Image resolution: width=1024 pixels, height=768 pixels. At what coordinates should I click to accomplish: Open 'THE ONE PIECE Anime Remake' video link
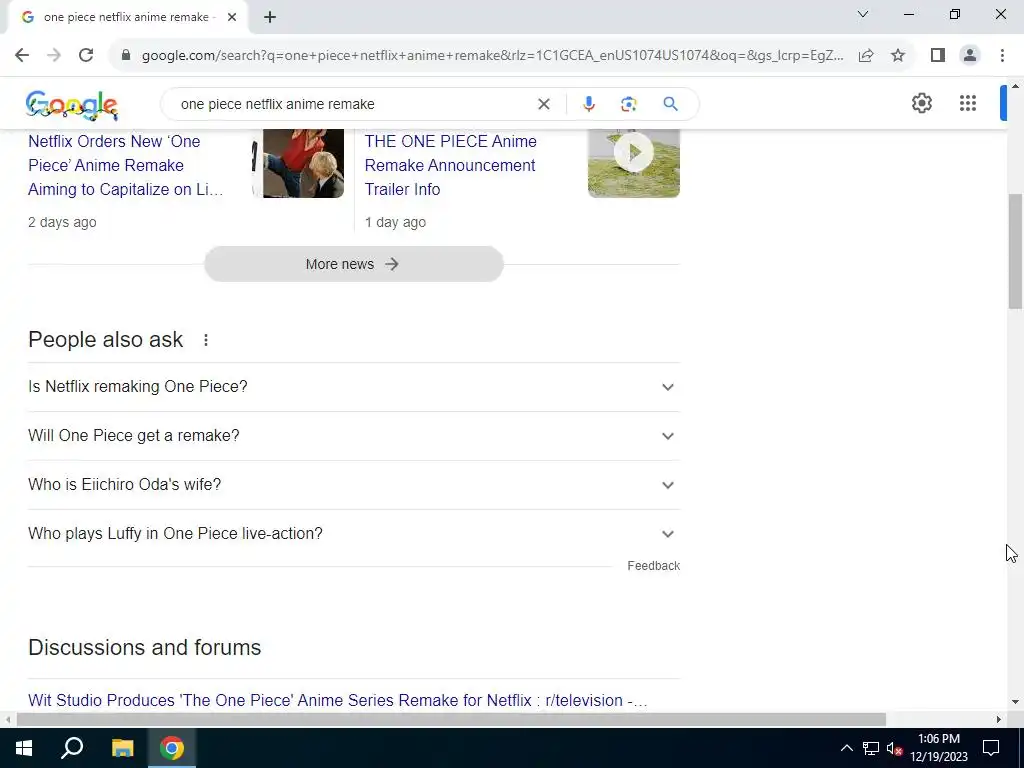pyautogui.click(x=451, y=165)
